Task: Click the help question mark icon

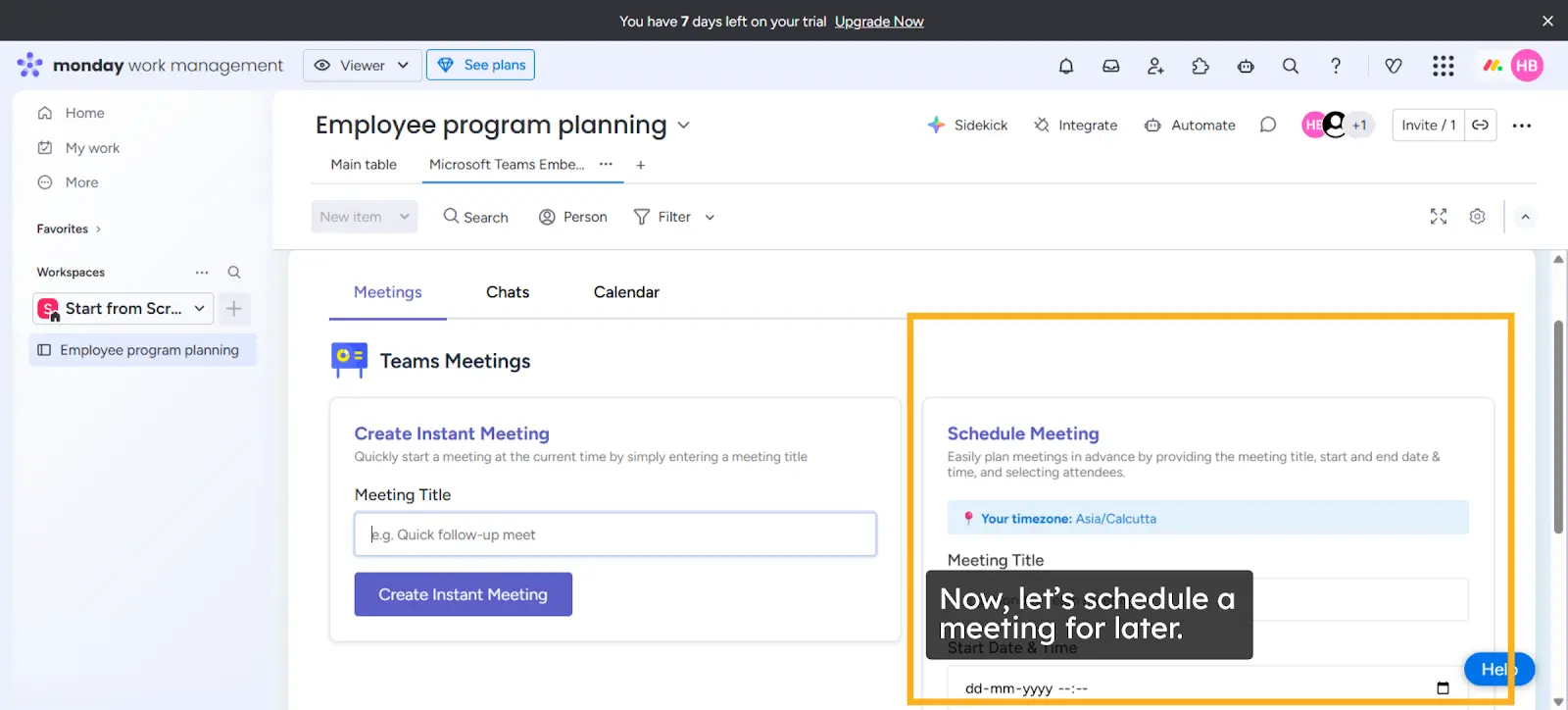Action: 1335,66
